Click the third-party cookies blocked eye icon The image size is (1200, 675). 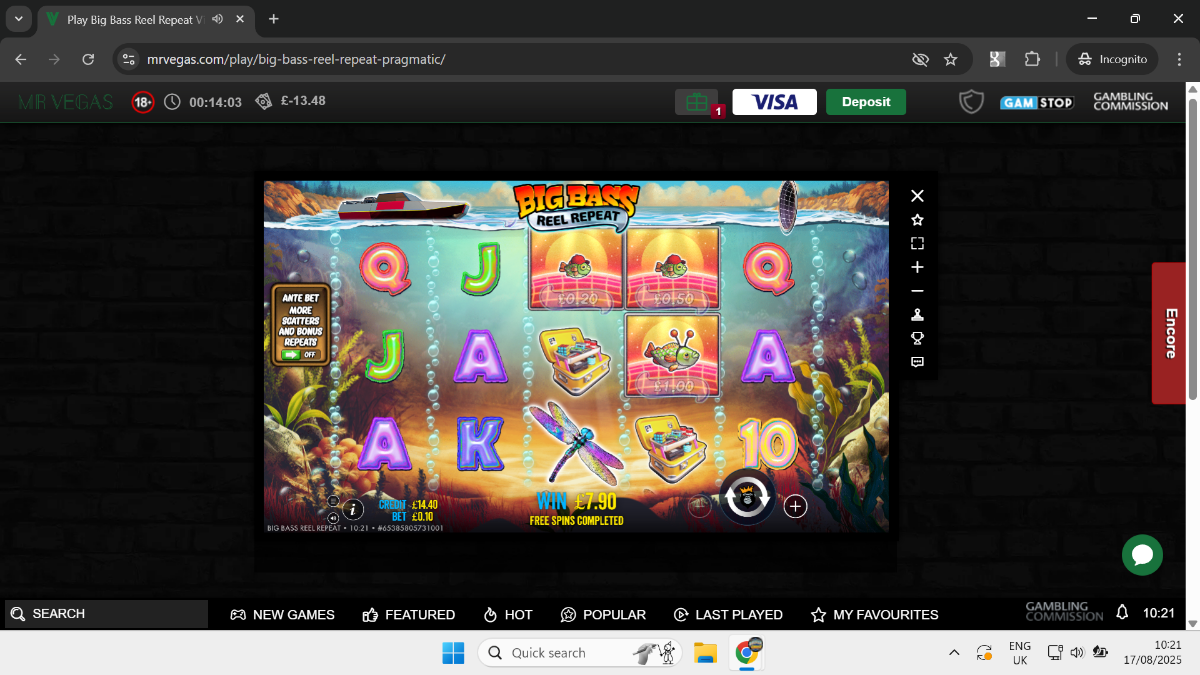pyautogui.click(x=920, y=59)
